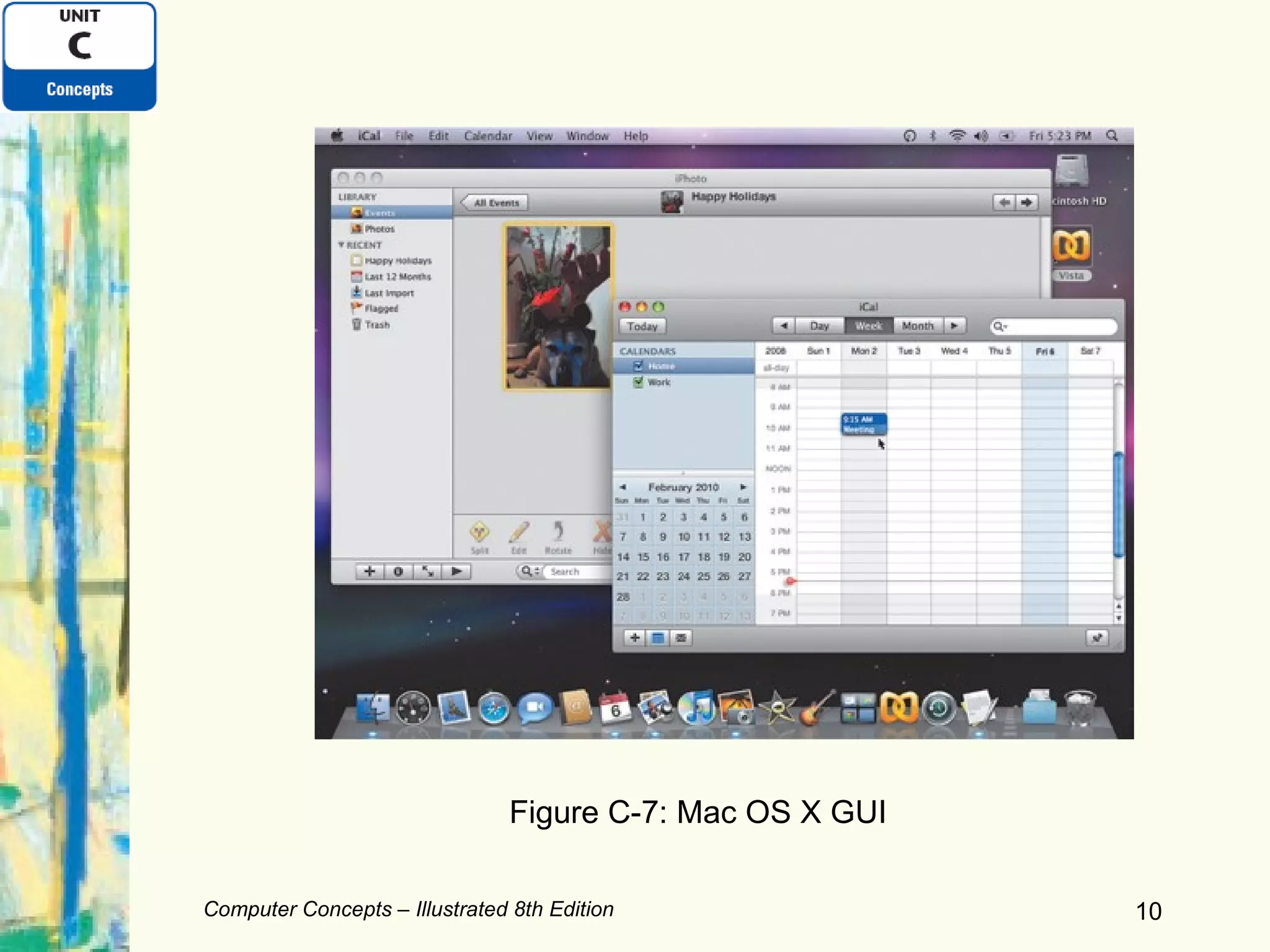
Task: Click the pin button at iCal bottom right
Action: click(1097, 638)
